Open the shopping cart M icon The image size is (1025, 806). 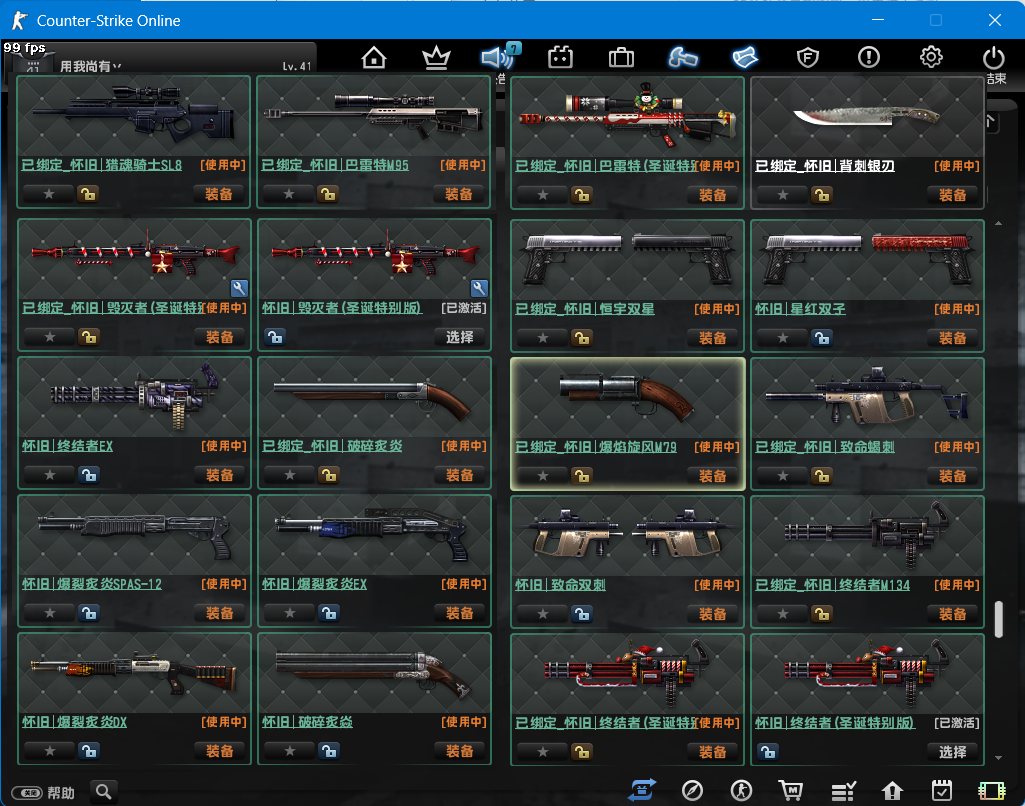pos(791,791)
